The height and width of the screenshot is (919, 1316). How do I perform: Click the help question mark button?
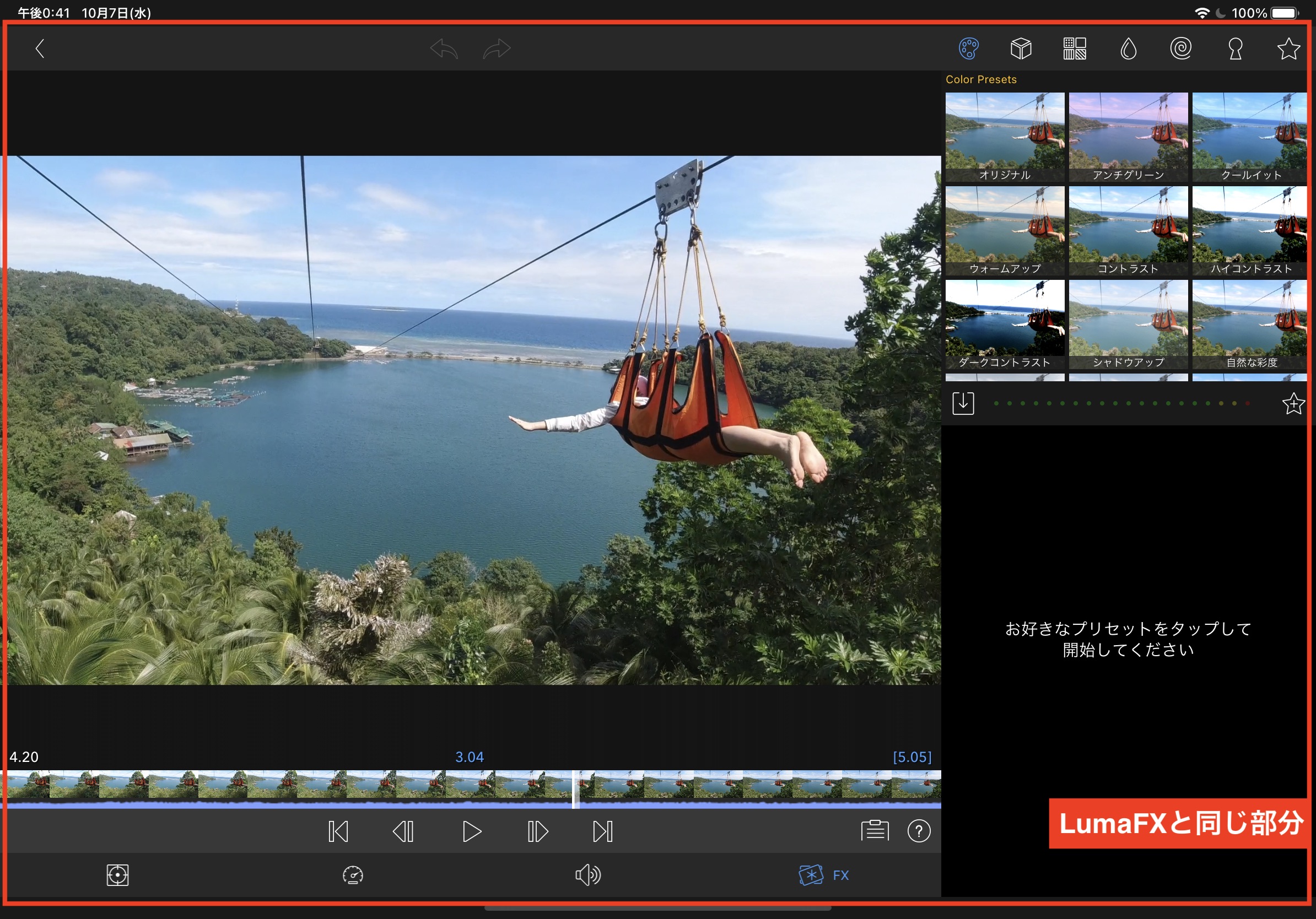tap(918, 831)
